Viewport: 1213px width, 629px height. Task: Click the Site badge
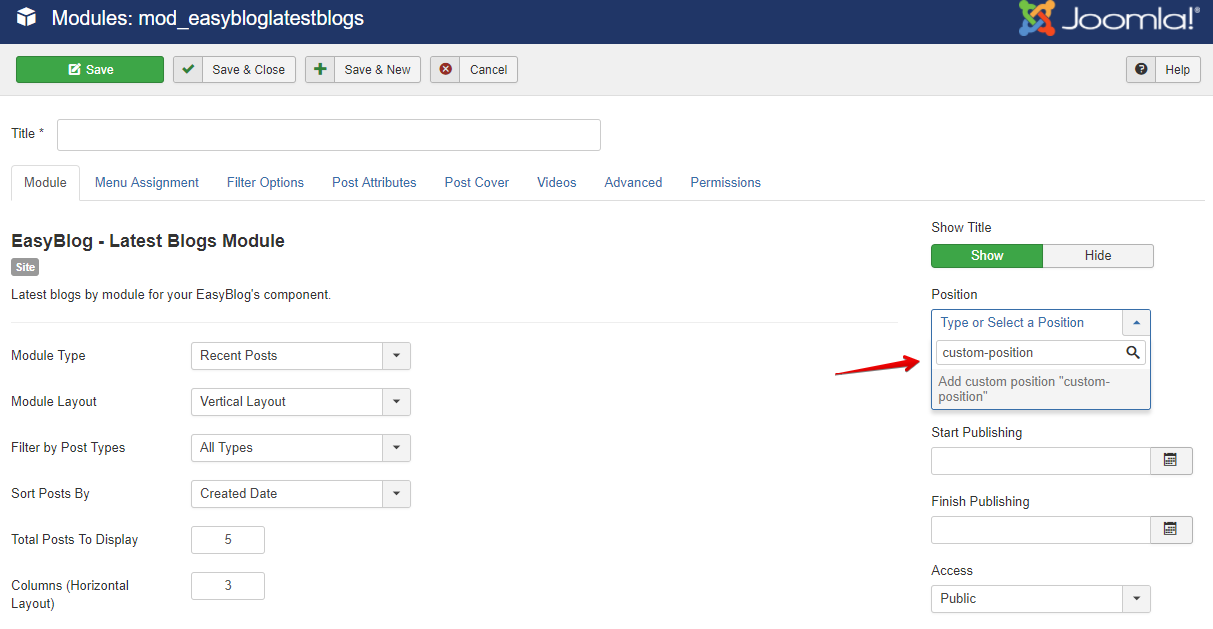pos(25,268)
